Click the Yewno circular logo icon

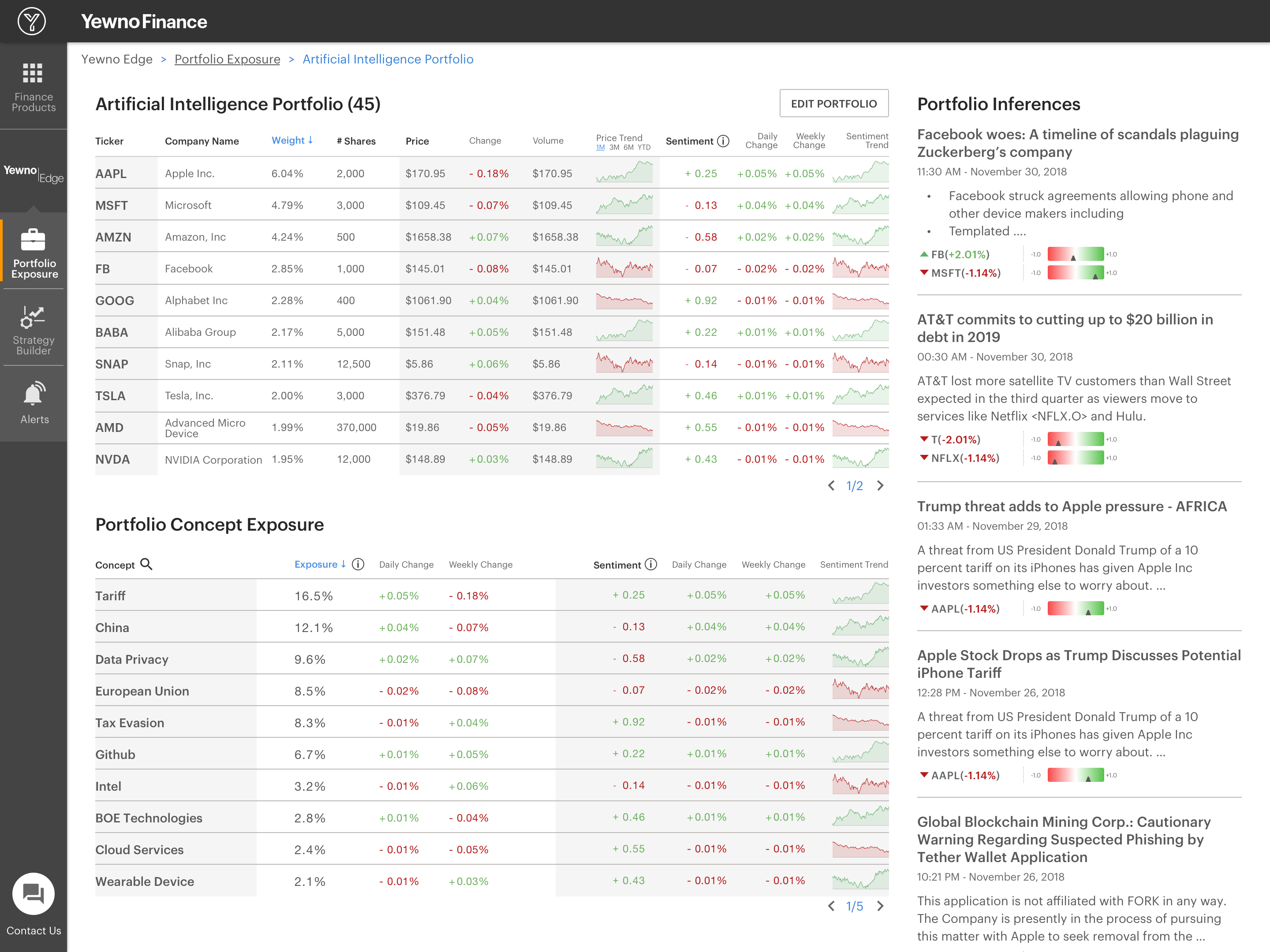[32, 21]
